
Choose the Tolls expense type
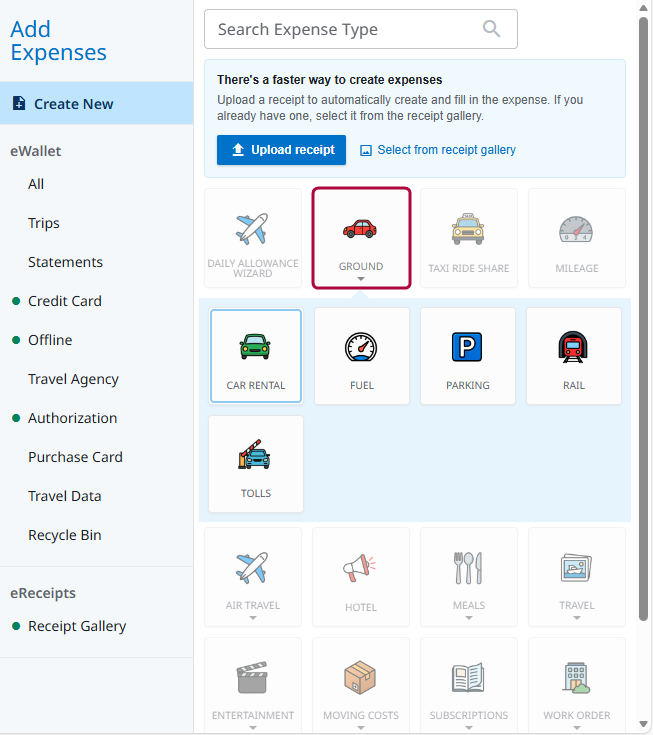[x=256, y=464]
